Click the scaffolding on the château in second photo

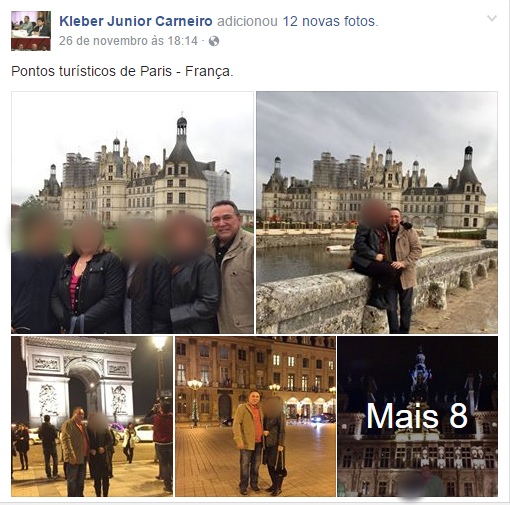pos(338,170)
